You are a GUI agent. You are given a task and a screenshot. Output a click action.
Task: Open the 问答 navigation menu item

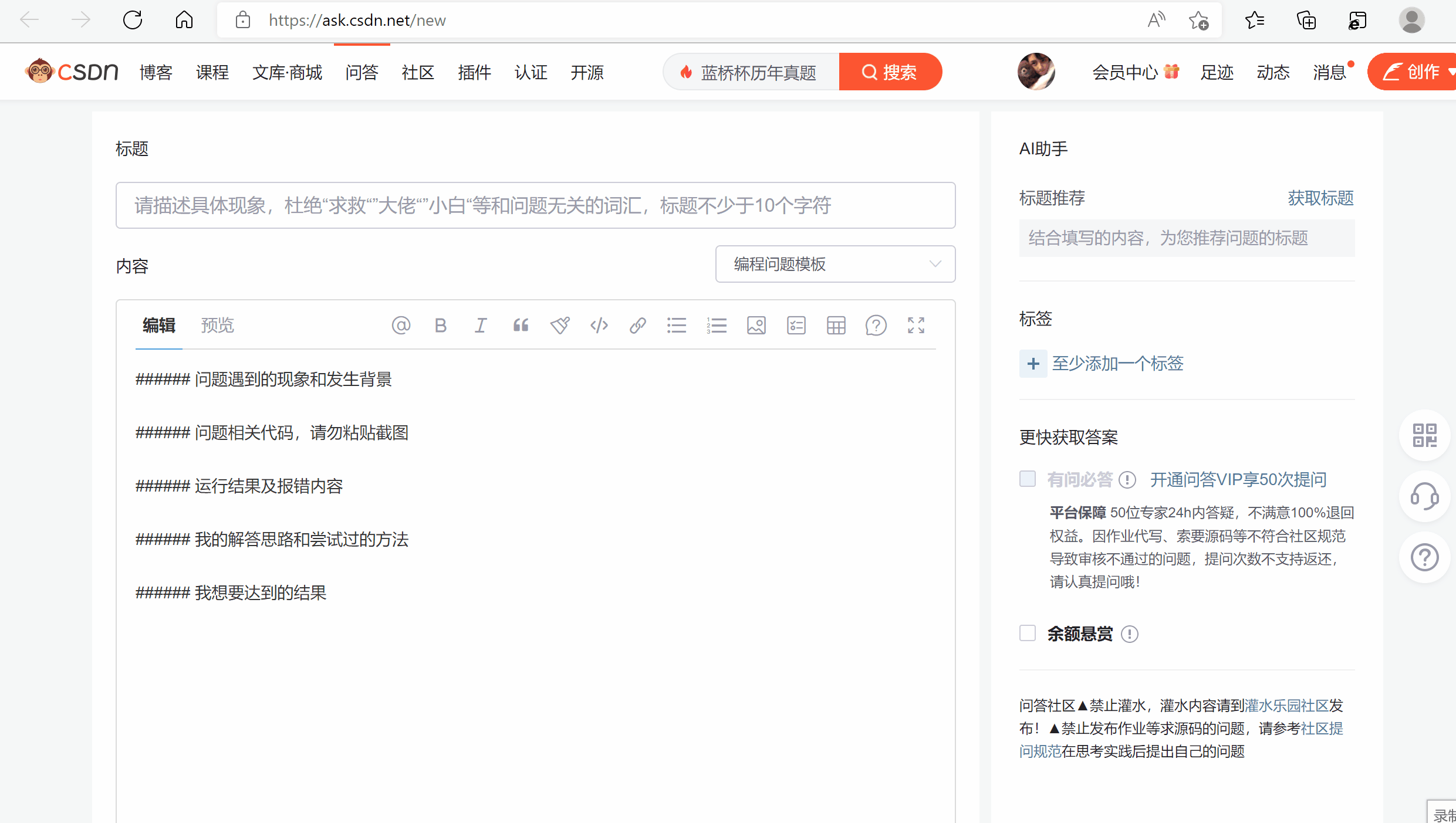(362, 72)
